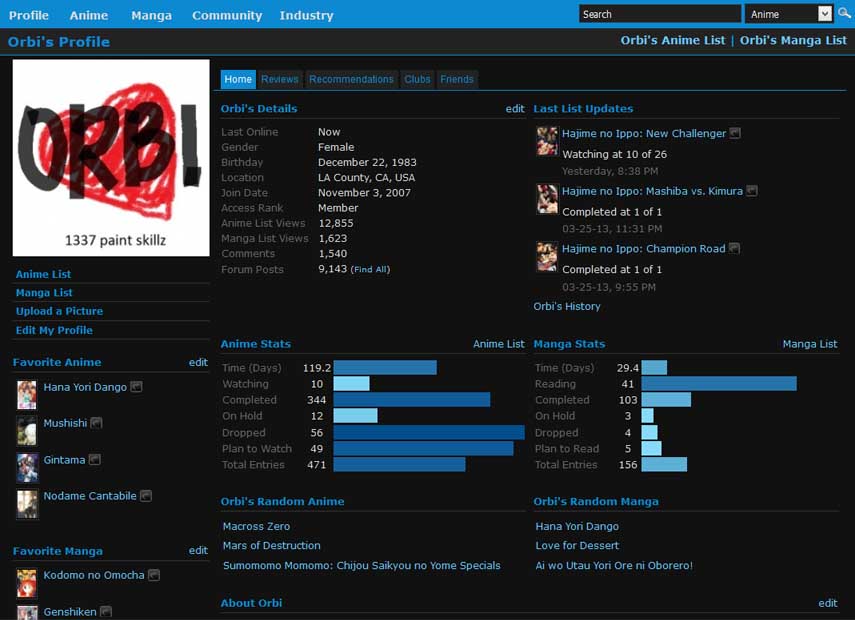
Task: Edit the Favorite Manga section
Action: coord(198,551)
